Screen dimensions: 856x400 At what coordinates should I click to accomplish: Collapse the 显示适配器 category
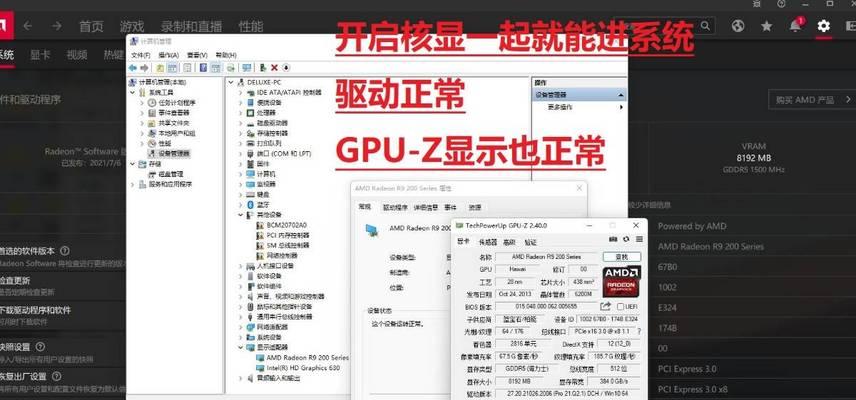click(241, 347)
